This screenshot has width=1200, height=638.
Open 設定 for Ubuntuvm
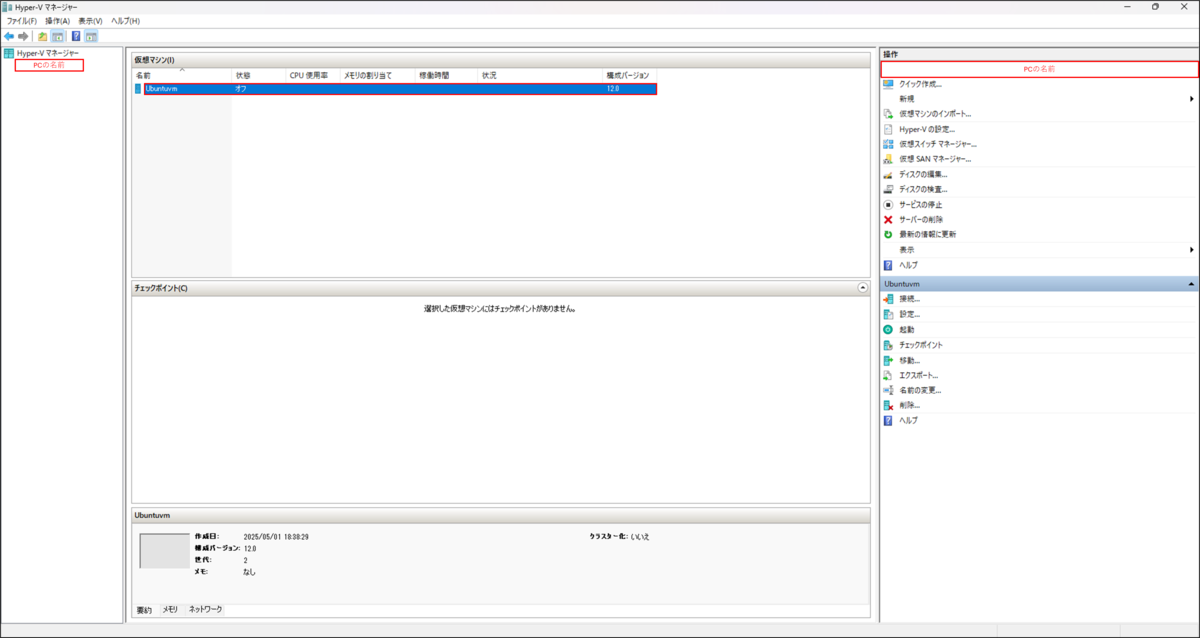[x=909, y=314]
